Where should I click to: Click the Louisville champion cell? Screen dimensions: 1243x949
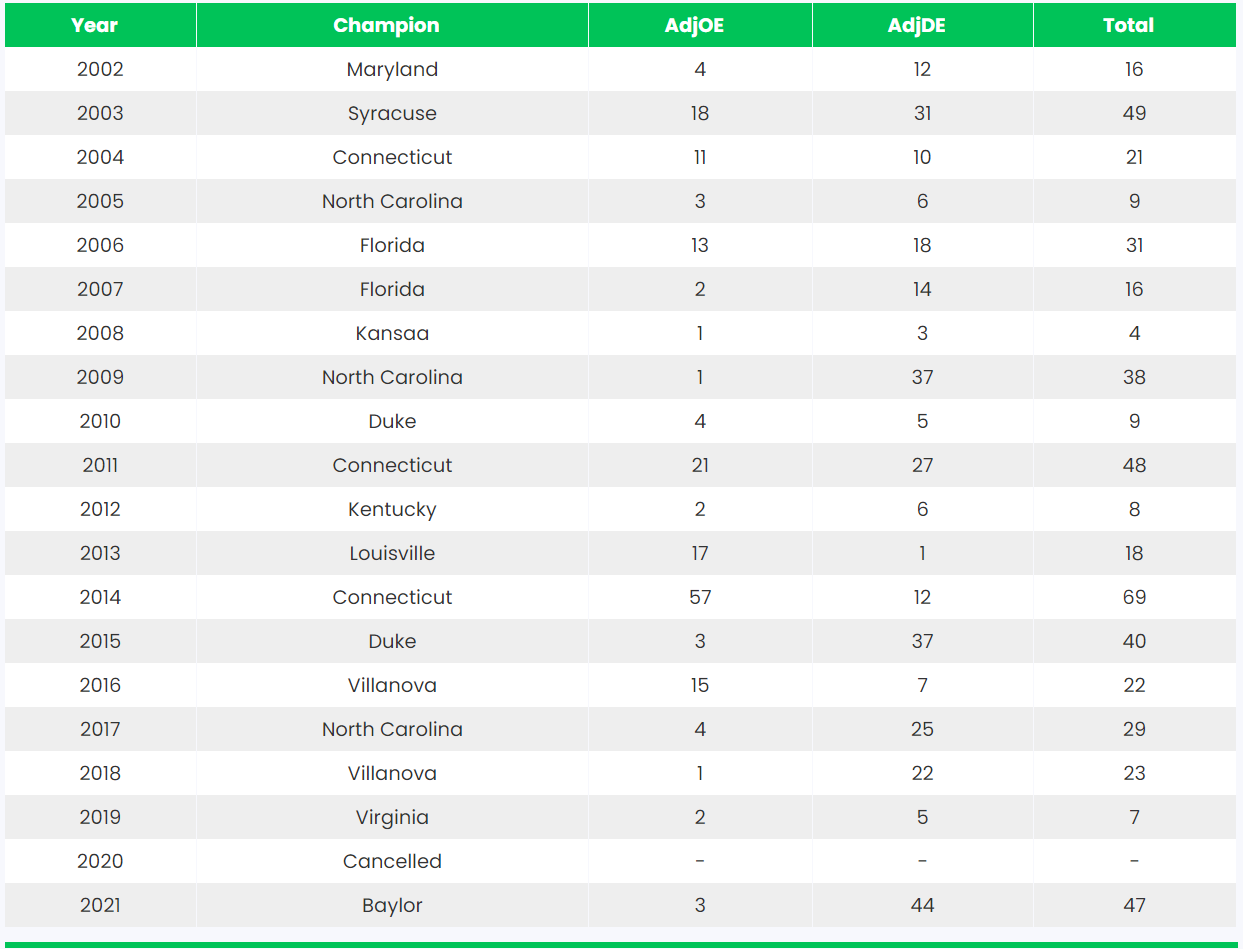(392, 553)
